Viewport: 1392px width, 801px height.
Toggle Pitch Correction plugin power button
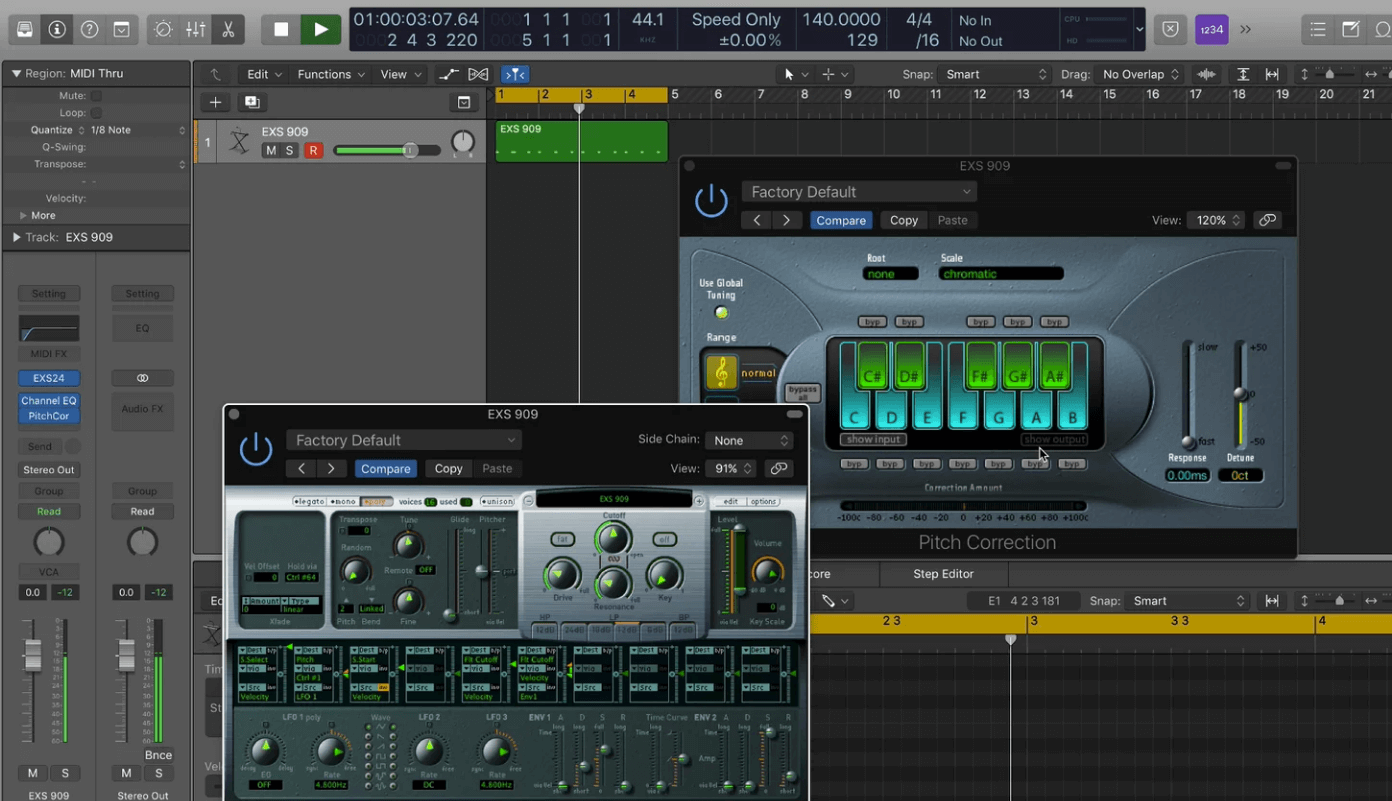[711, 201]
